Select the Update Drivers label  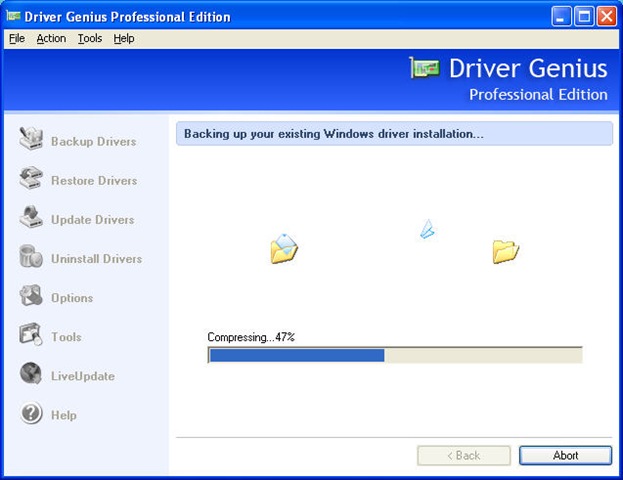[93, 220]
